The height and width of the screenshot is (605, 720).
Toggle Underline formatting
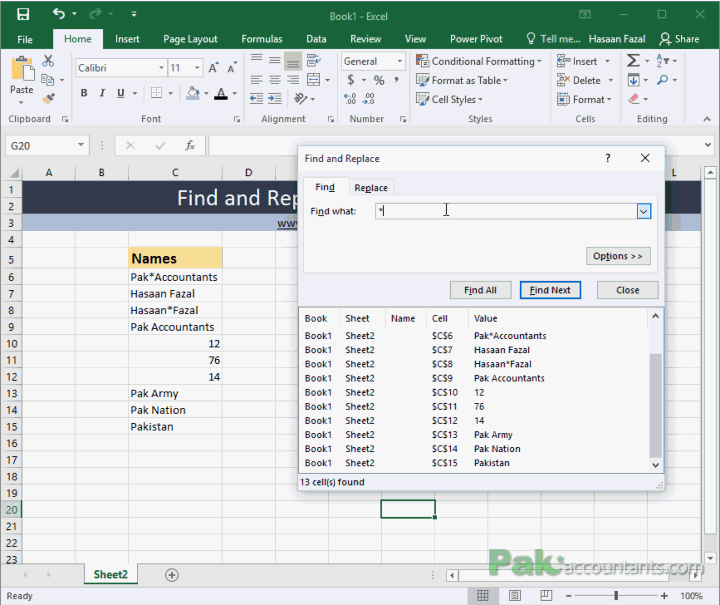121,93
